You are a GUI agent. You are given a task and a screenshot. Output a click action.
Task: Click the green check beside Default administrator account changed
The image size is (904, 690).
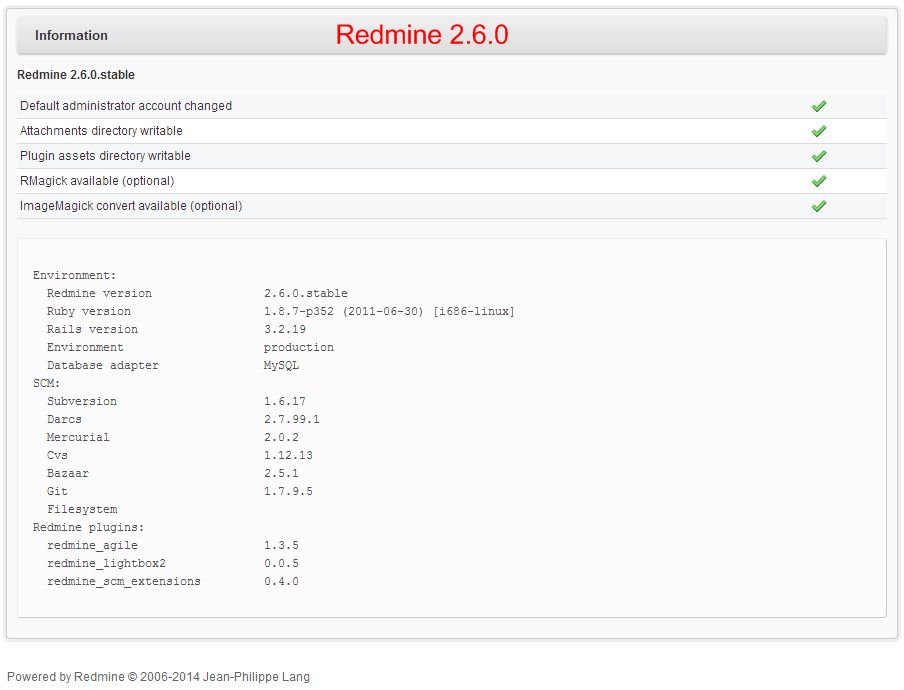tap(819, 106)
